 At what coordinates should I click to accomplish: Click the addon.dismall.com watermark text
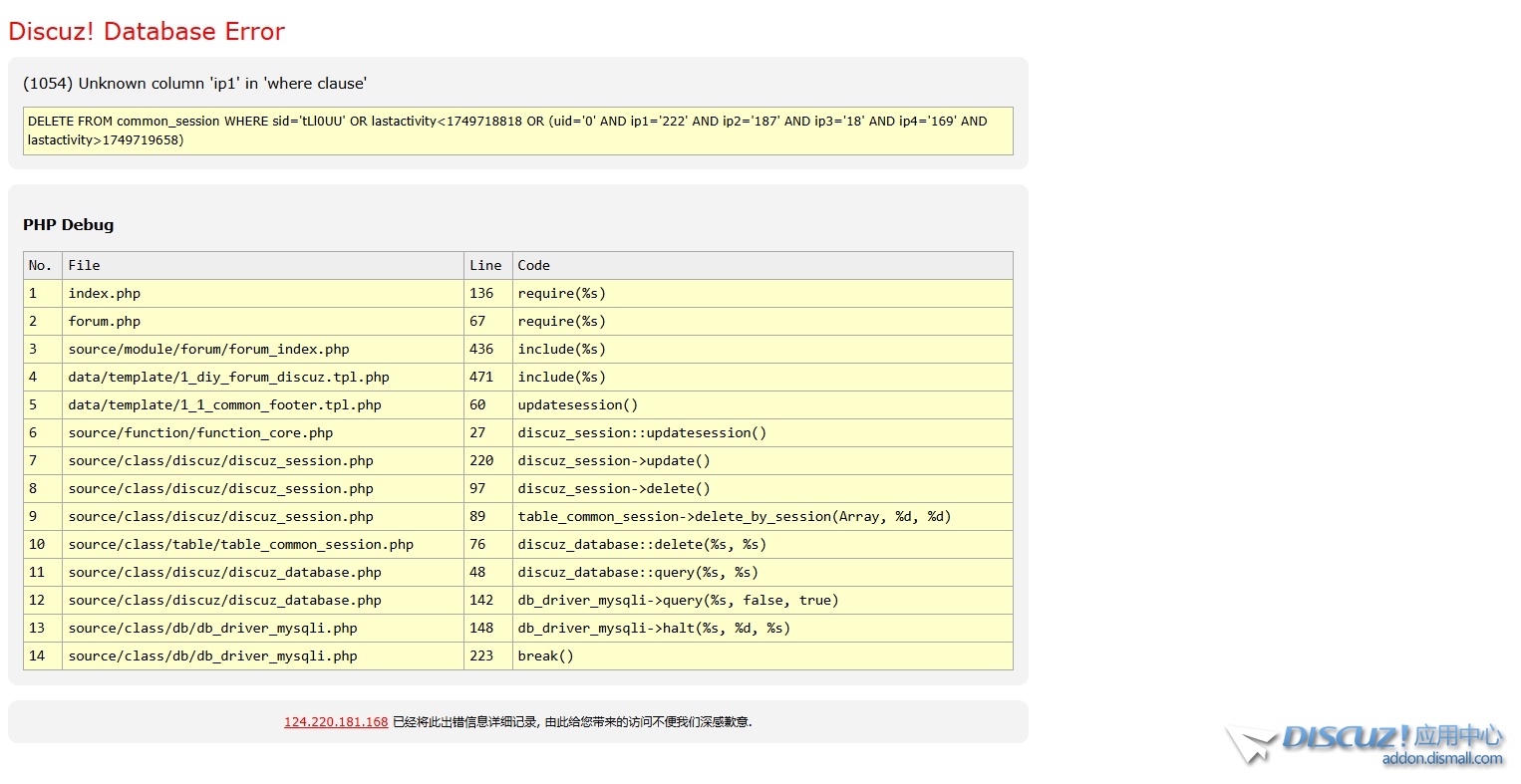1441,759
